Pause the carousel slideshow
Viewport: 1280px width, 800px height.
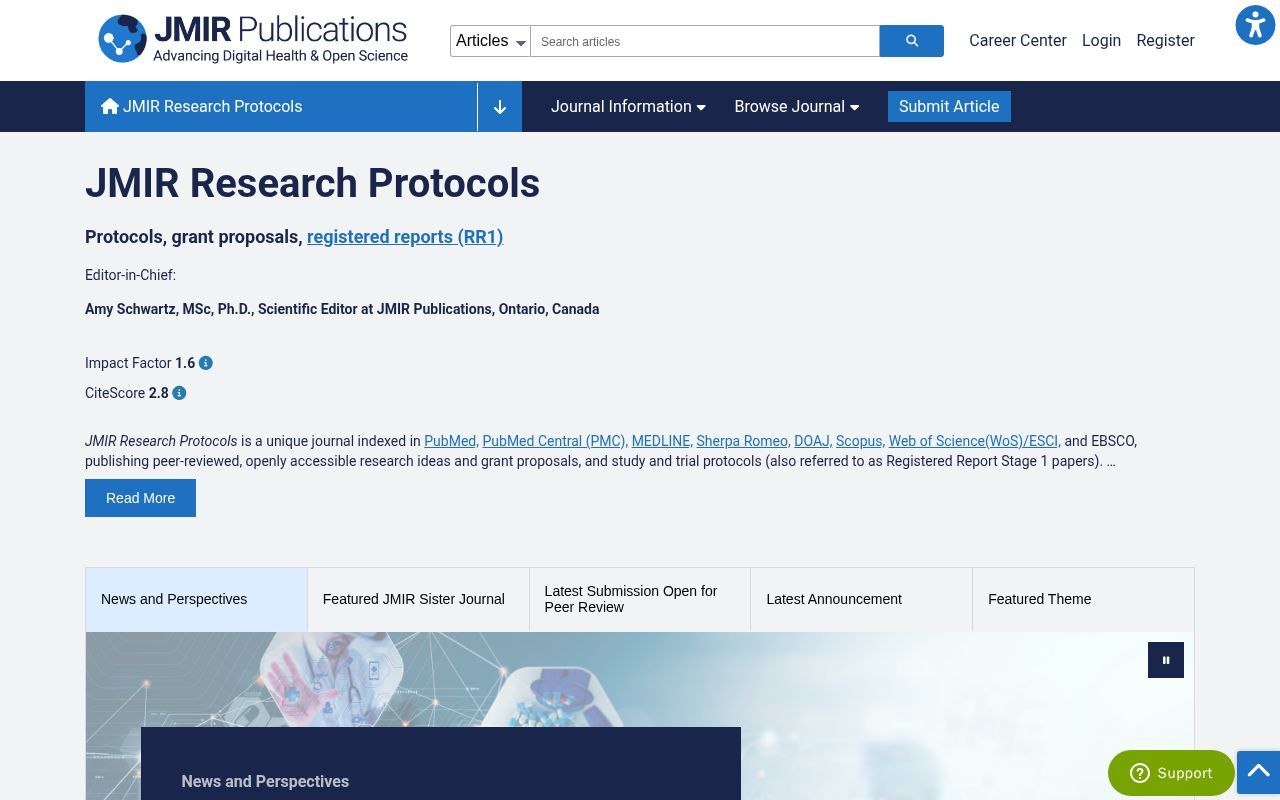click(x=1166, y=660)
